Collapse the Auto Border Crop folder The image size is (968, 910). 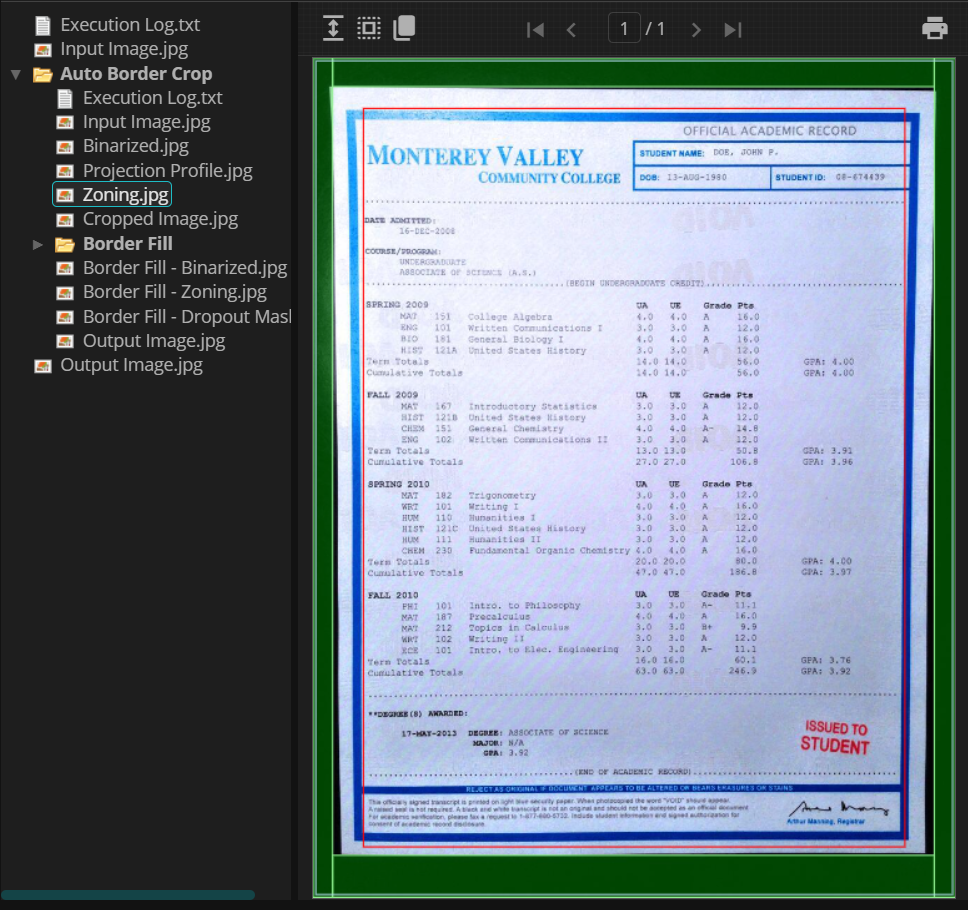[16, 75]
